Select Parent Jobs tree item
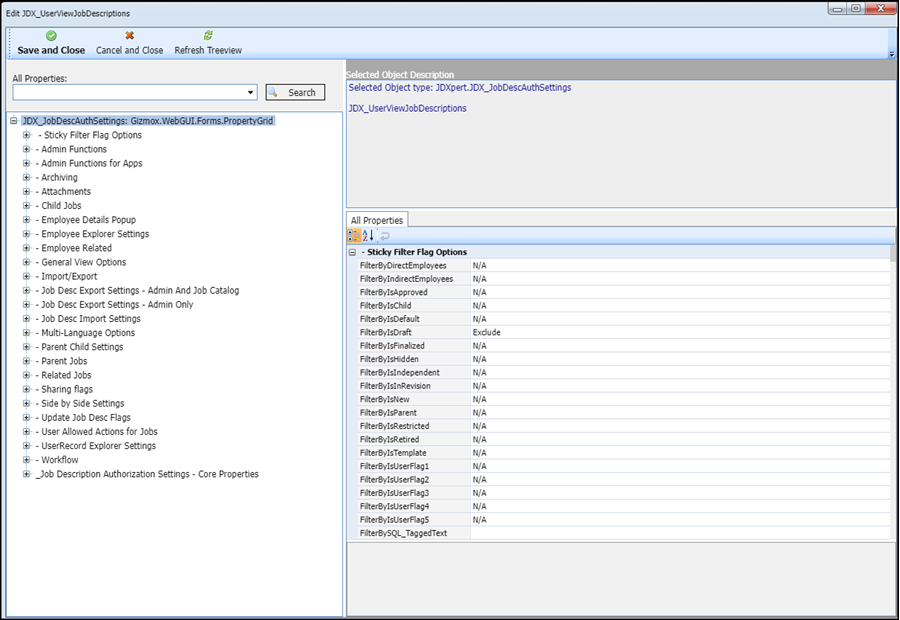 (x=62, y=361)
